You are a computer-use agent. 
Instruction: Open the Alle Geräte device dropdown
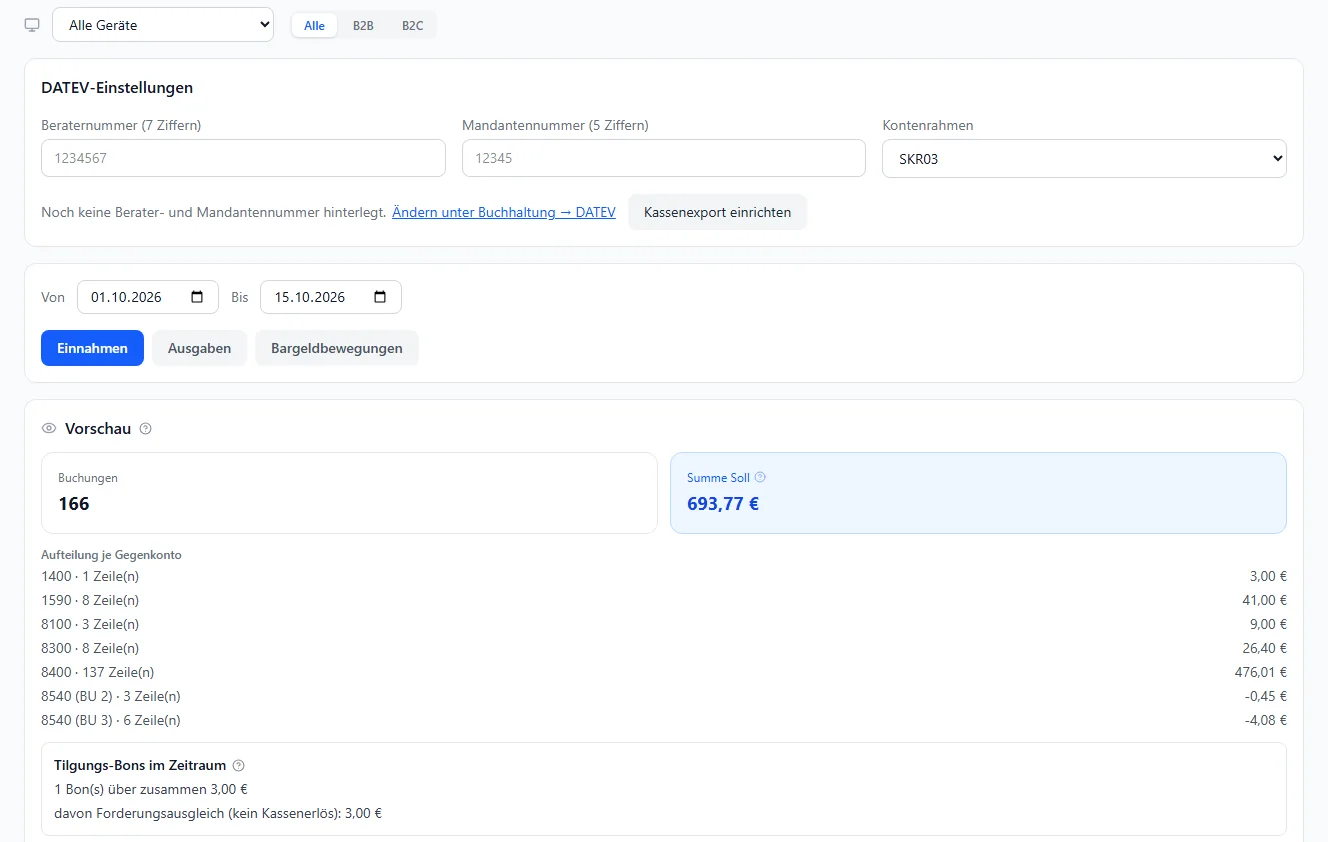pyautogui.click(x=163, y=25)
